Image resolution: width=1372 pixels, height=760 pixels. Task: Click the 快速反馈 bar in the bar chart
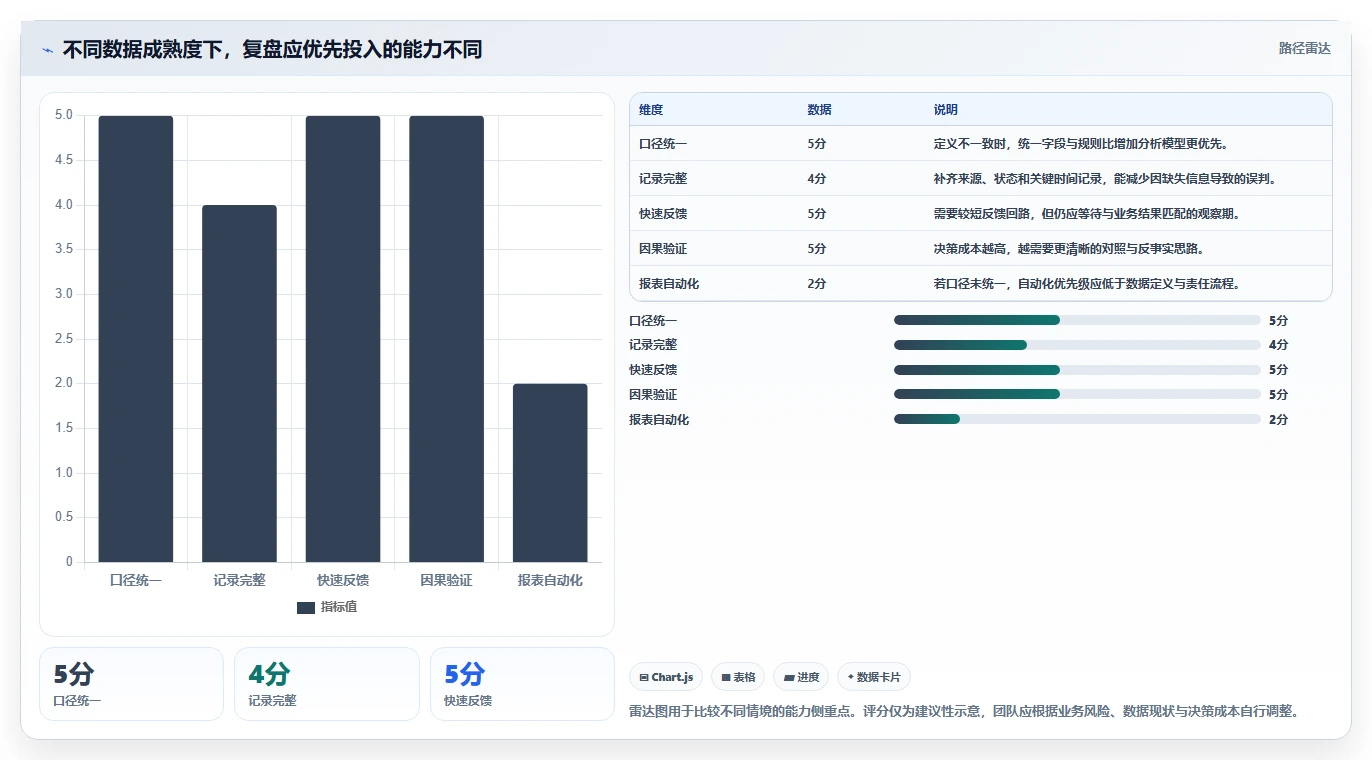coord(343,339)
